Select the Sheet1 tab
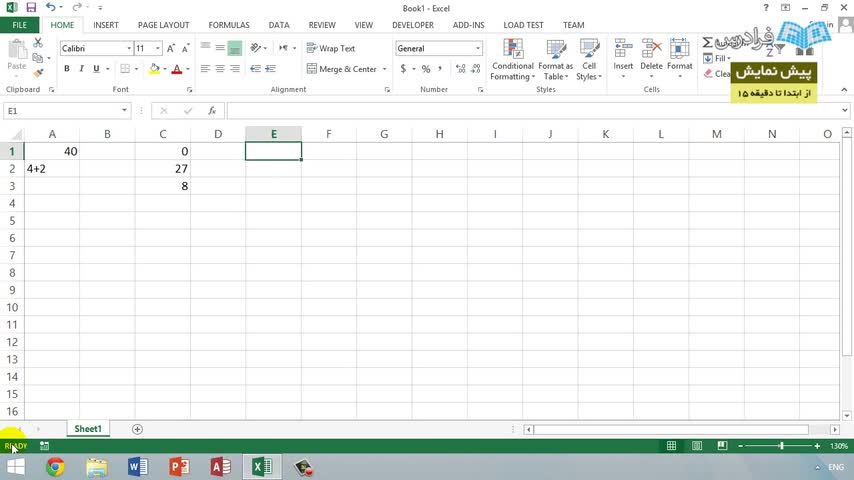The image size is (854, 480). click(88, 429)
